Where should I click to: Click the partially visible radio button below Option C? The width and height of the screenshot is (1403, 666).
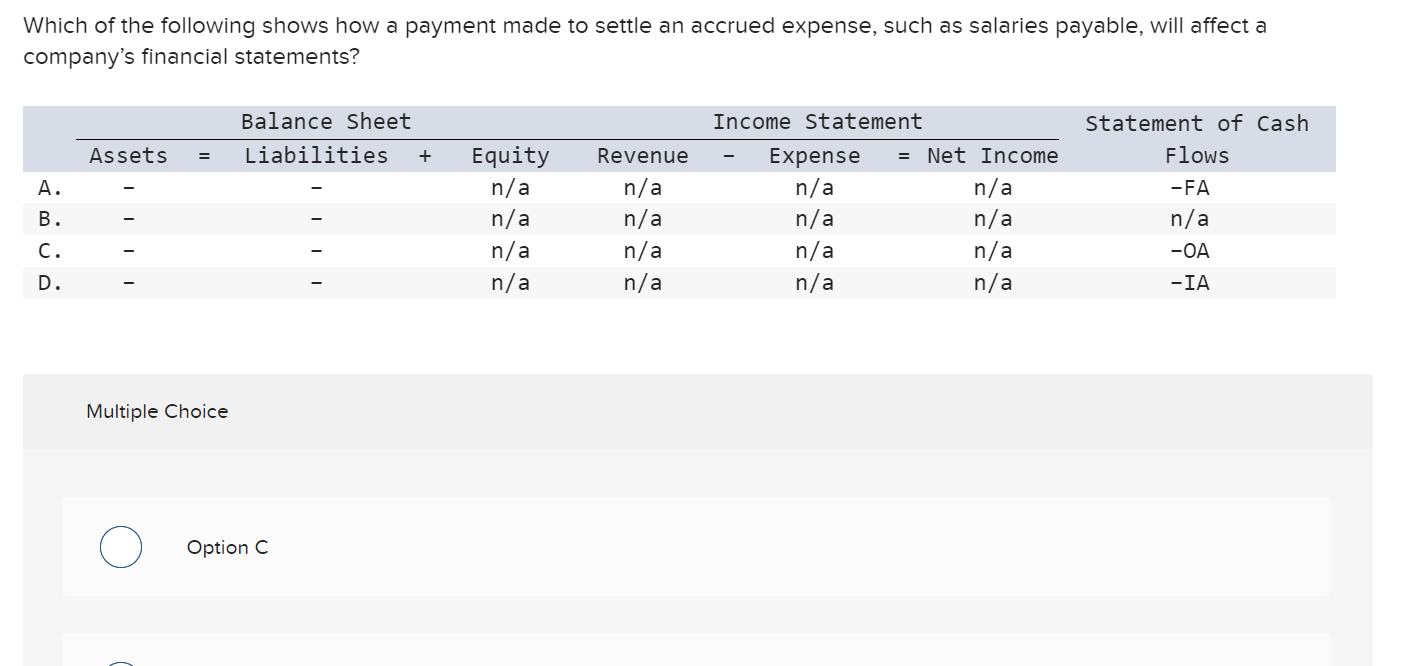pos(121,661)
